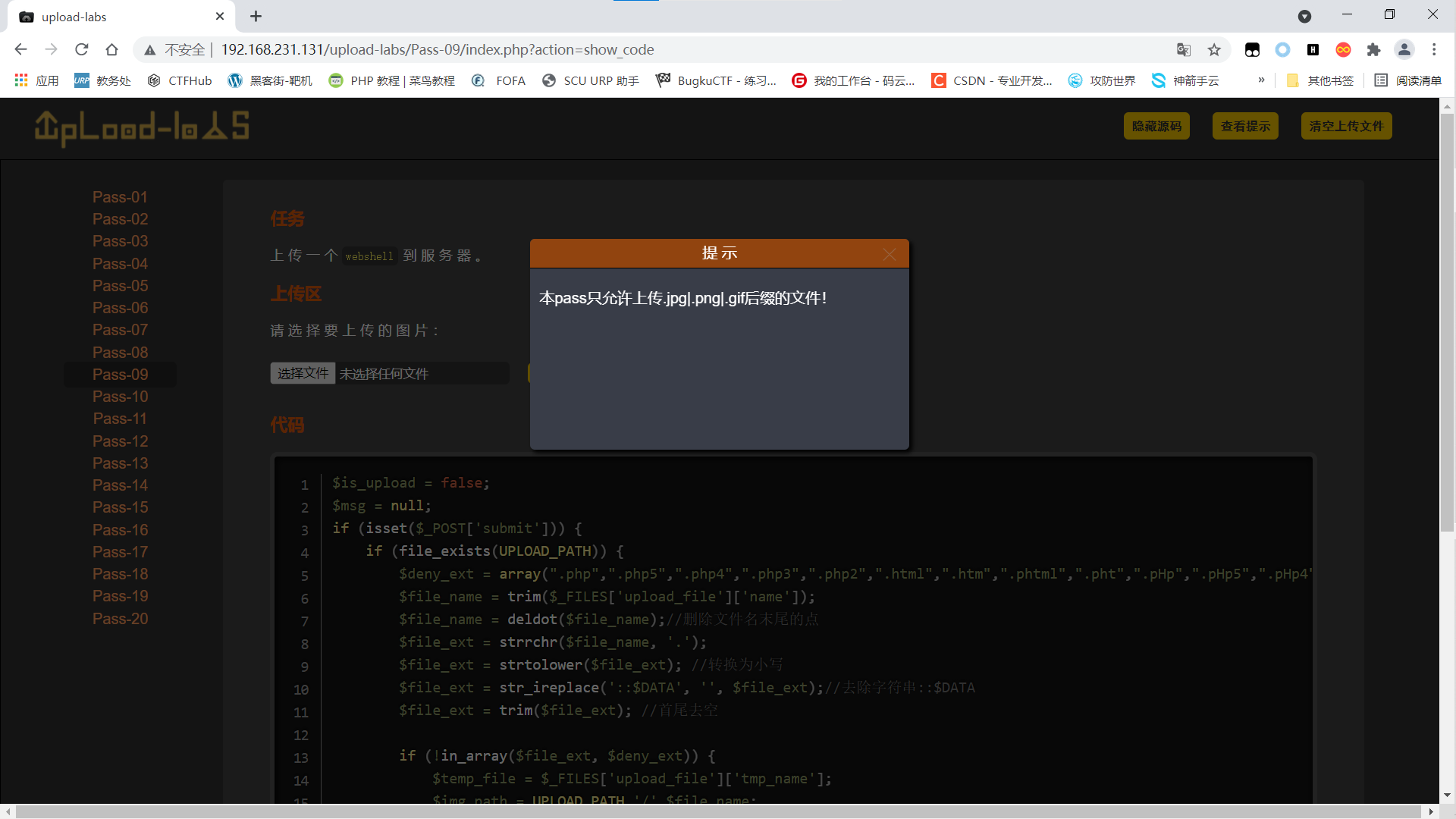Go to Pass-20 in sidebar
This screenshot has width=1456, height=819.
(120, 619)
